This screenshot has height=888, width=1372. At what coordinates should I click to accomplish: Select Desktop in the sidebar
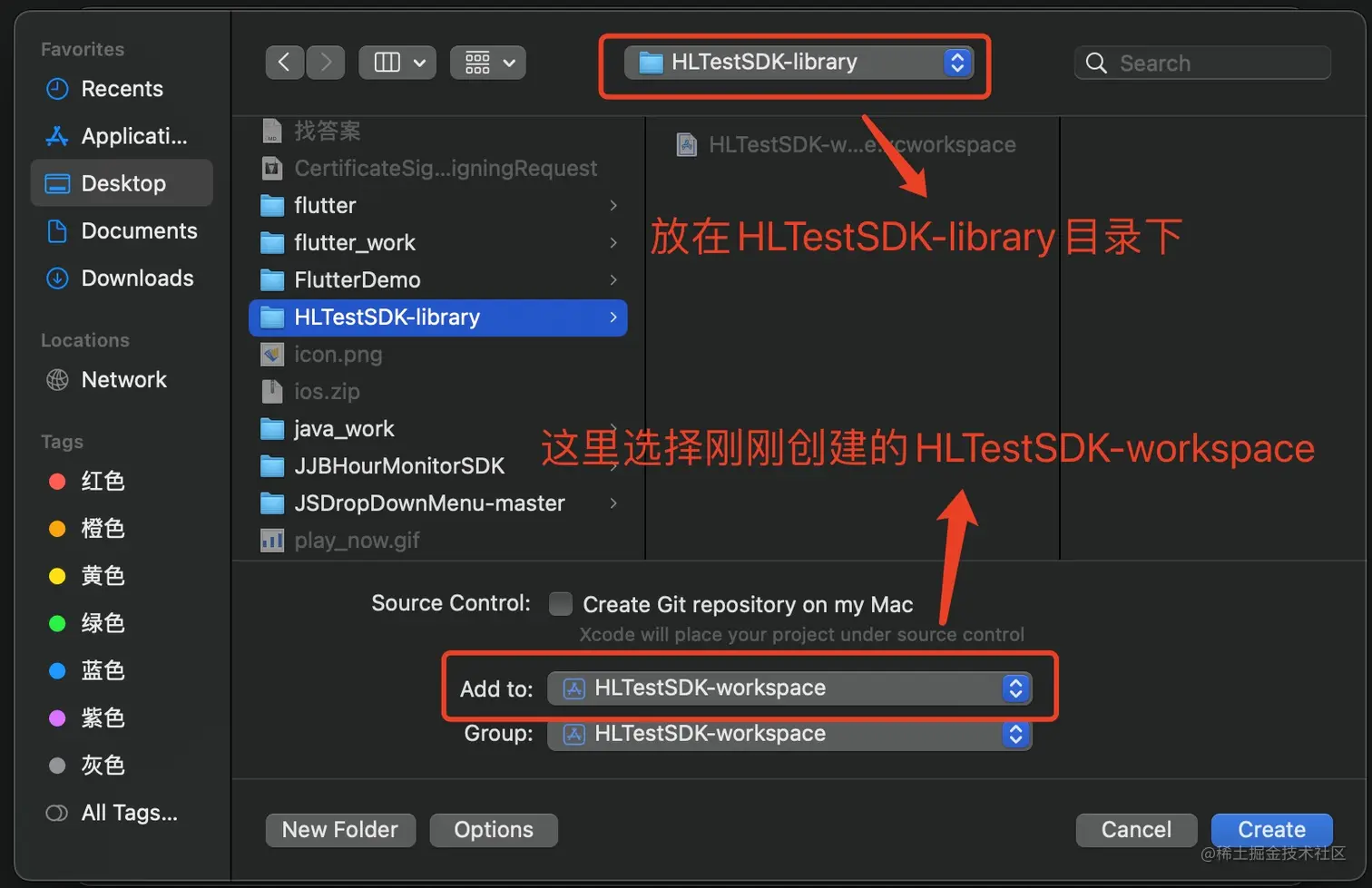[x=122, y=183]
